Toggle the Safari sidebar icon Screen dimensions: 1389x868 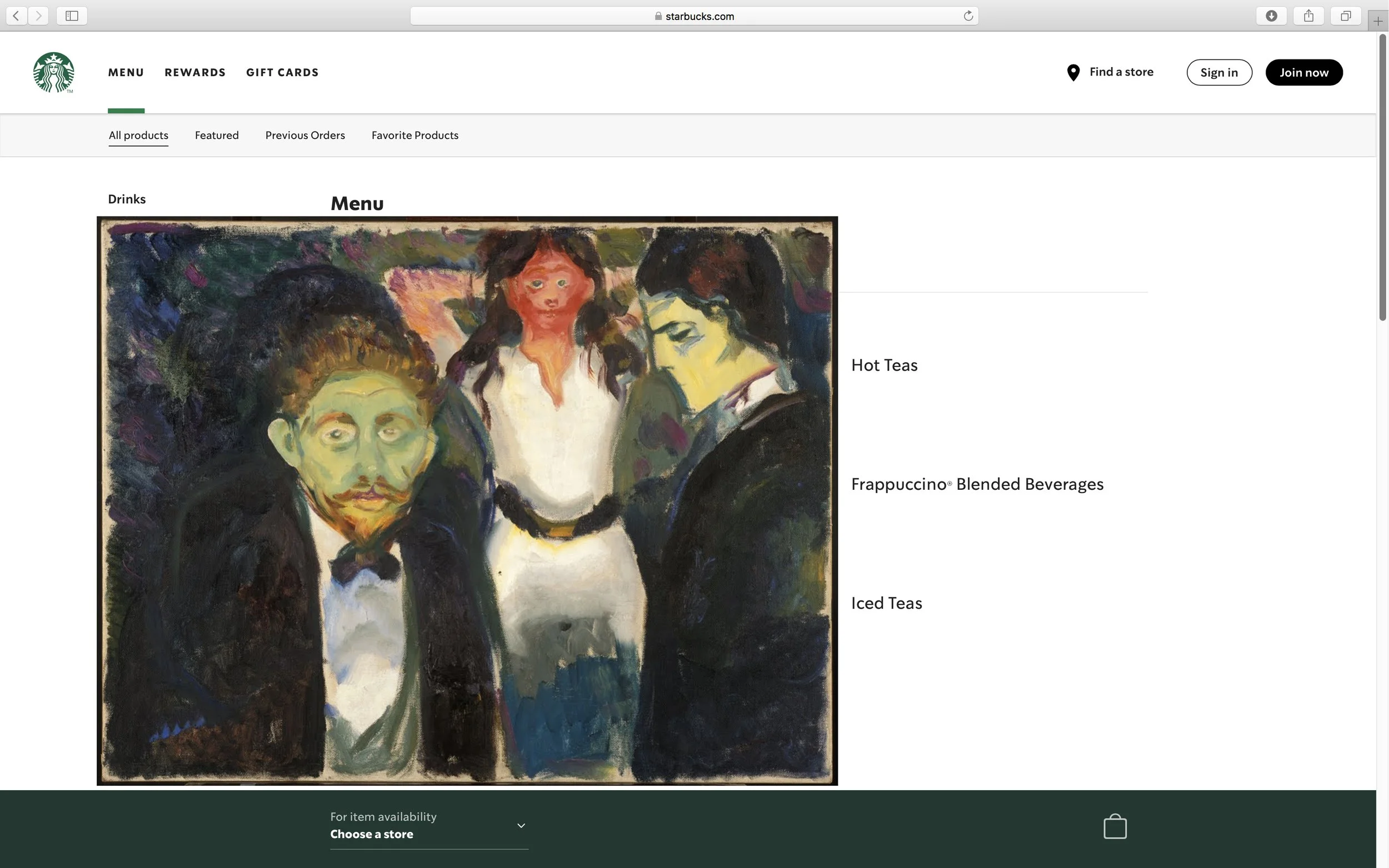(72, 16)
